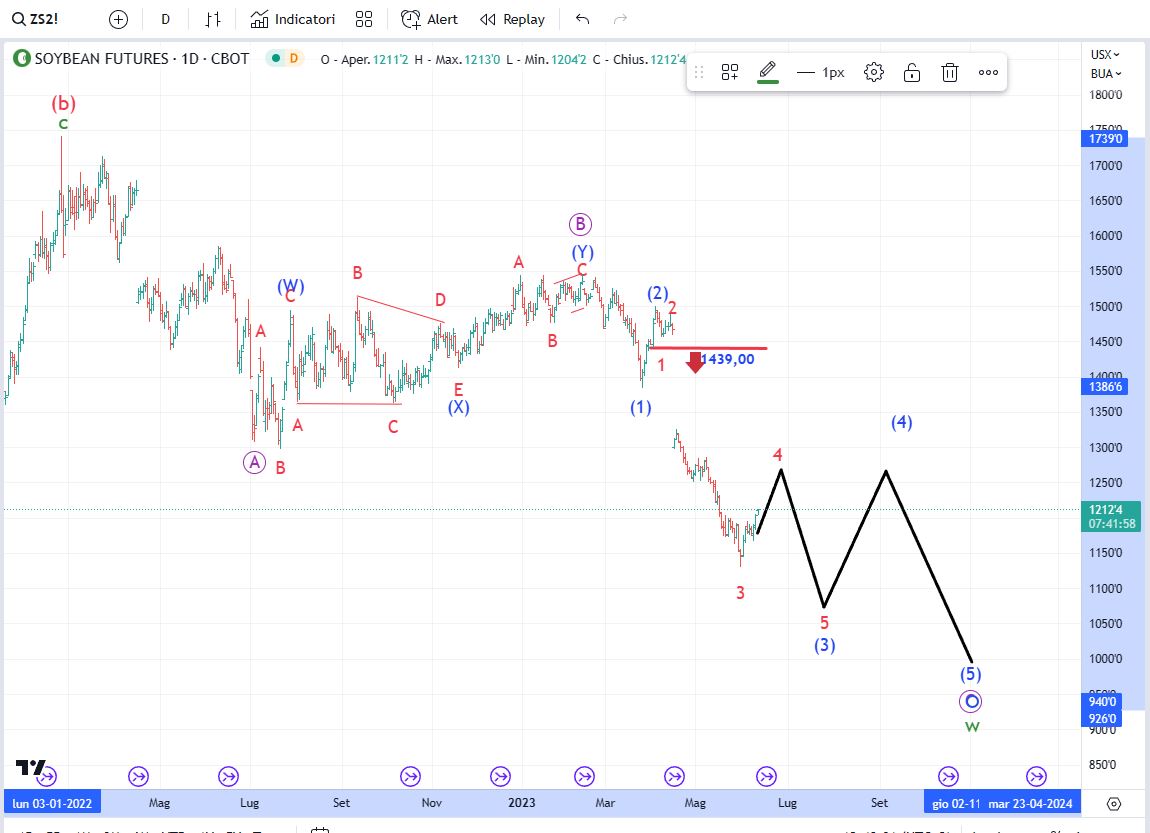1150x833 pixels.
Task: Select the red down arrow drawing
Action: click(695, 362)
